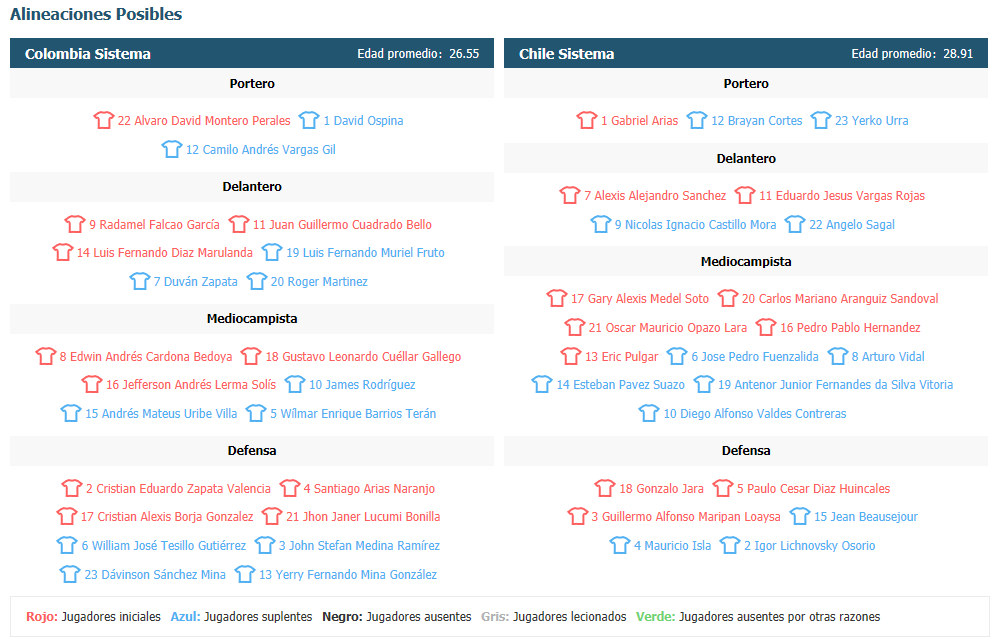Select player Cristian Eduardo Zapata Valencia
This screenshot has width=1000, height=643.
click(x=179, y=489)
